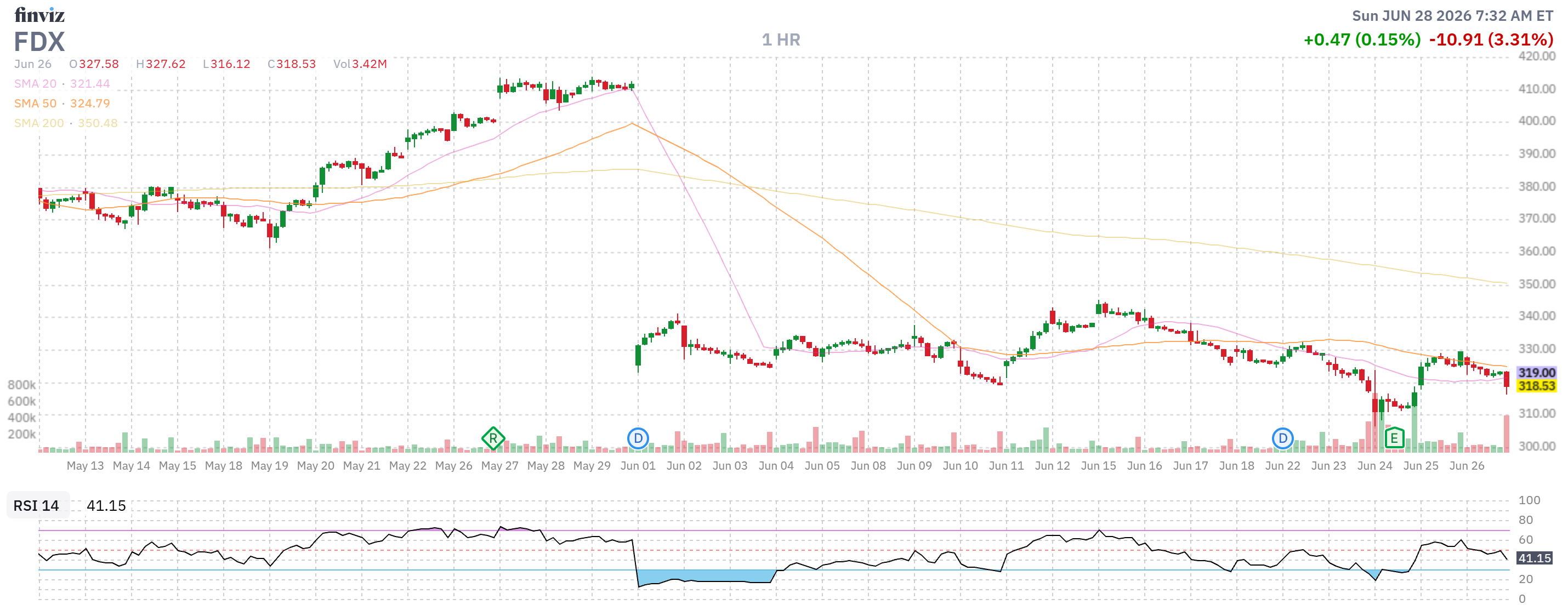Click the 400.00 price axis label
Image resolution: width=1568 pixels, height=616 pixels.
(x=1537, y=121)
